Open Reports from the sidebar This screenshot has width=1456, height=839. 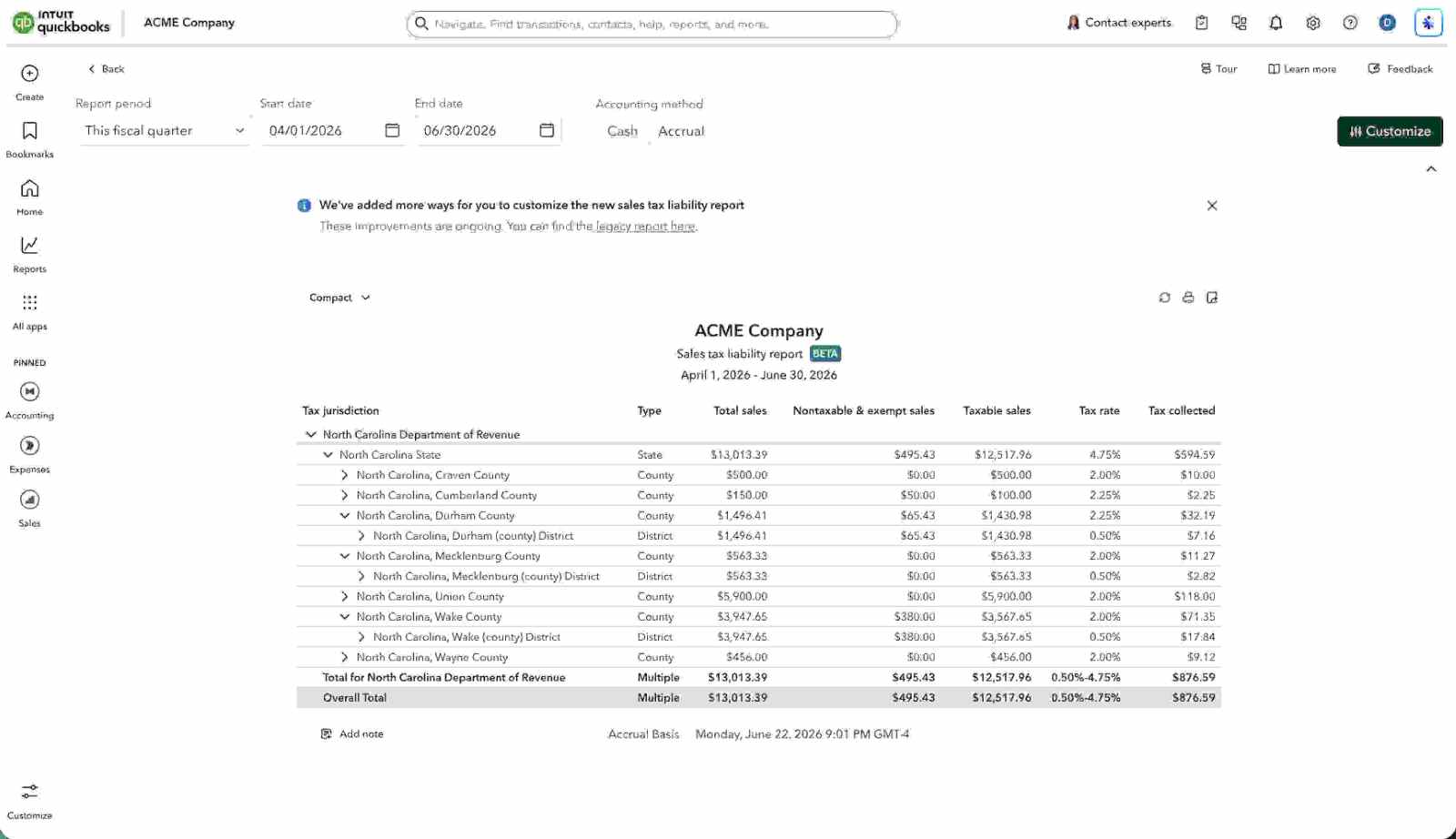[29, 254]
